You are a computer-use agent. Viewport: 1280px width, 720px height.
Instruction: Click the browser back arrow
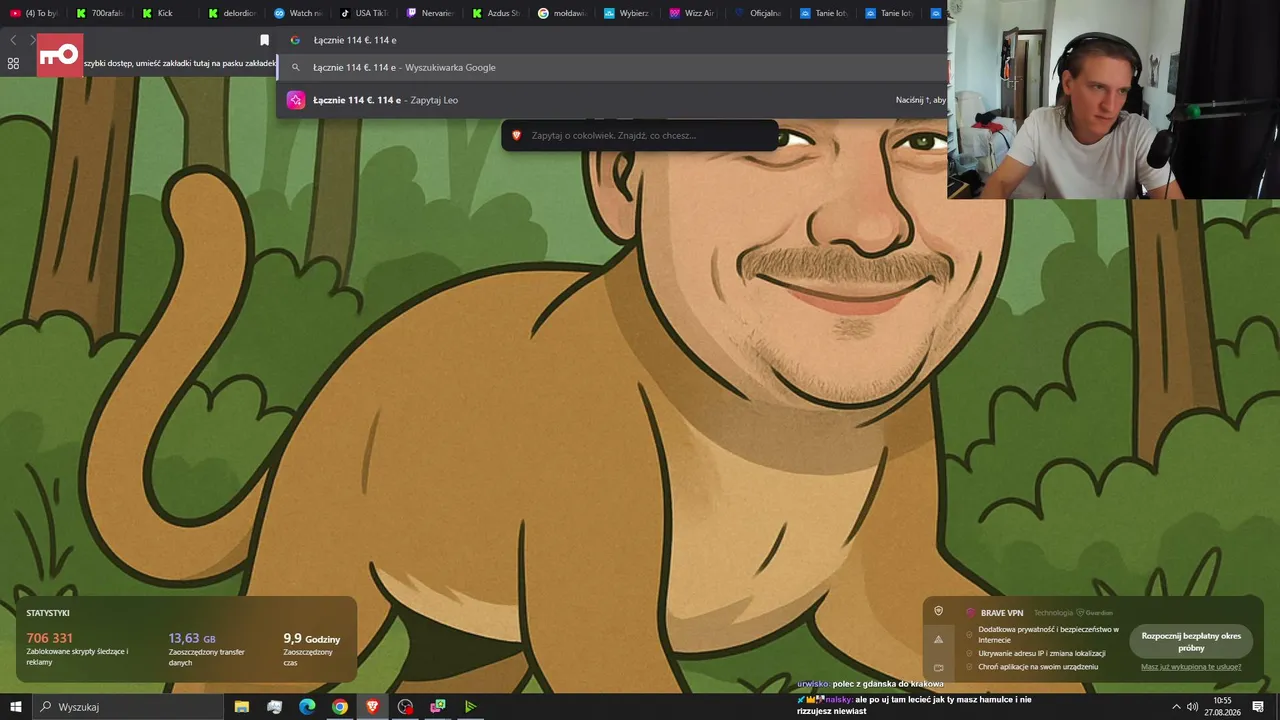click(x=13, y=40)
